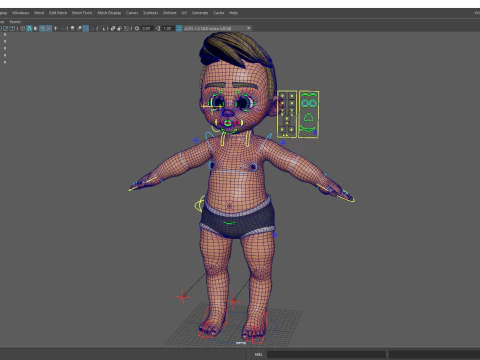Open ACES 1.0 SDR-video view transform dropdown

pyautogui.click(x=217, y=28)
